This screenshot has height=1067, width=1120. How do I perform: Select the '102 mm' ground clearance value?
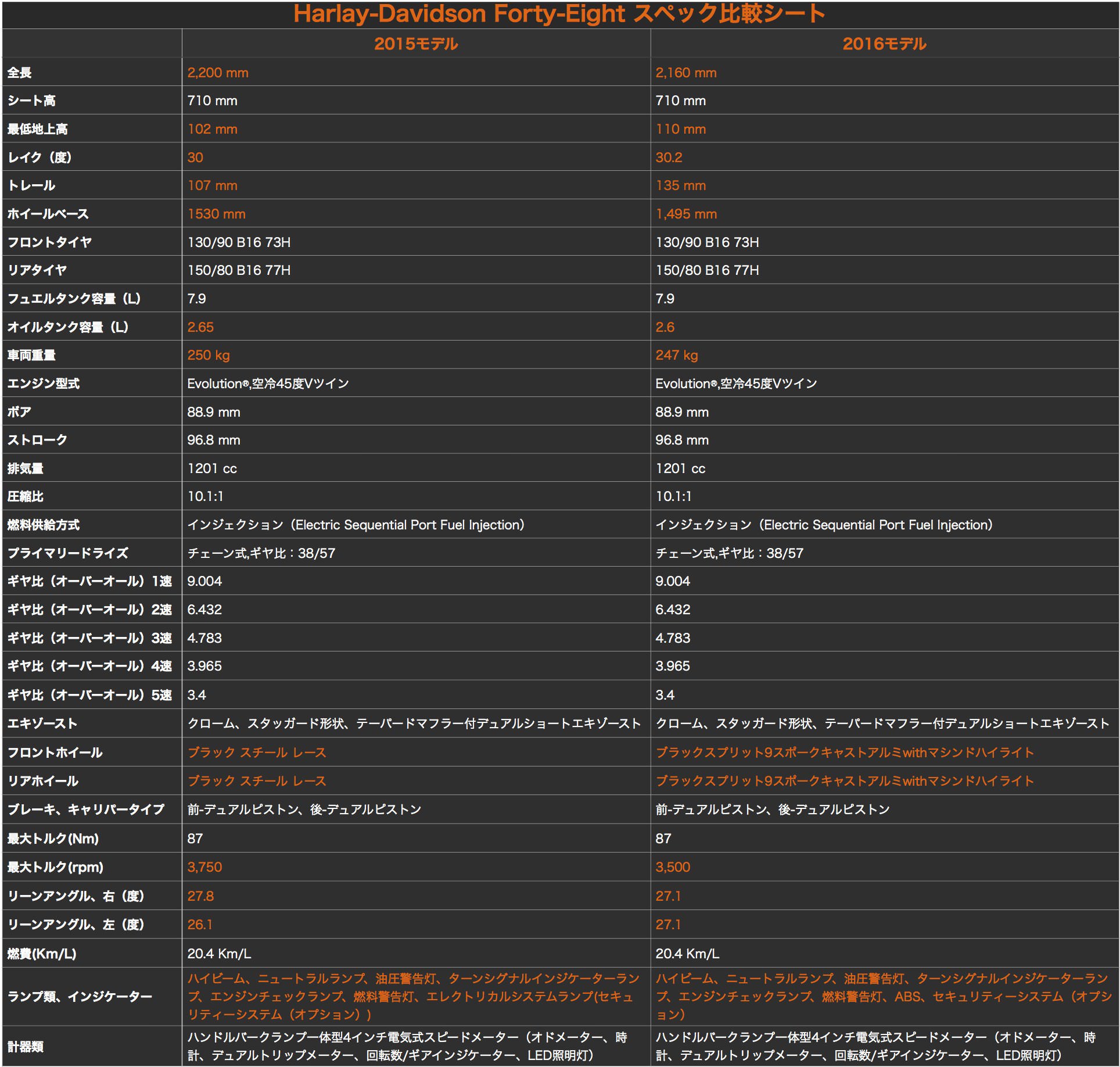(x=212, y=129)
